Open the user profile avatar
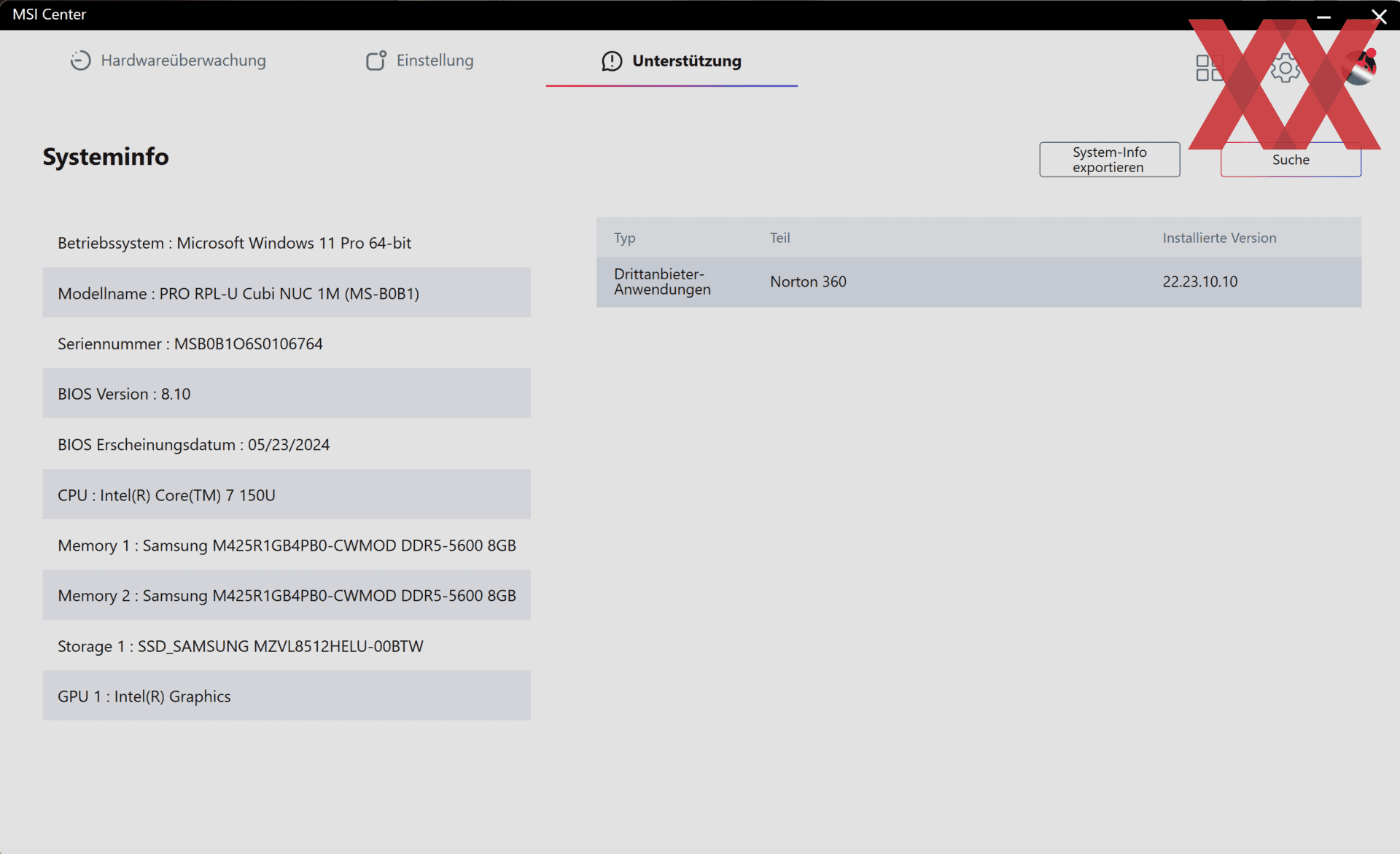The width and height of the screenshot is (1400, 854). point(1359,67)
